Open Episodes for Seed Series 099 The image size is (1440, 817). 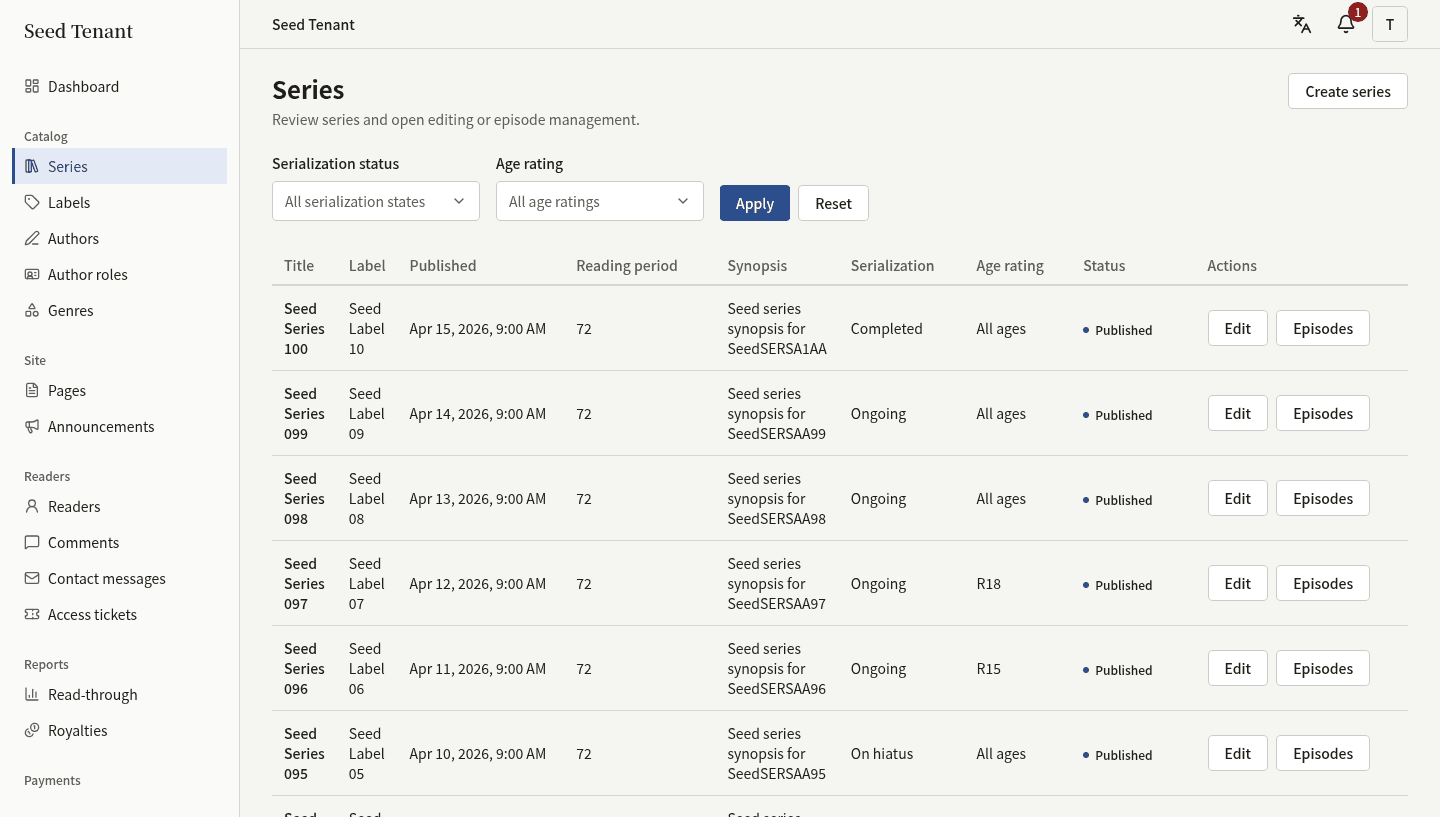coord(1323,413)
